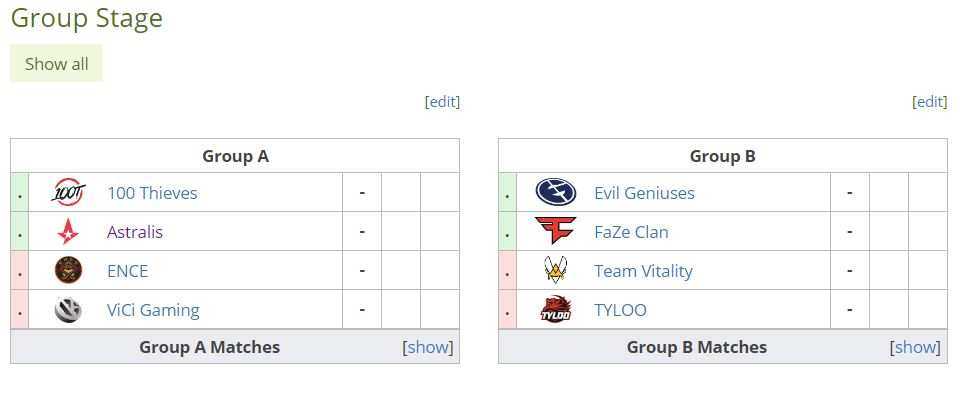This screenshot has width=980, height=400.
Task: Go to the ENCE team page
Action: 127,271
